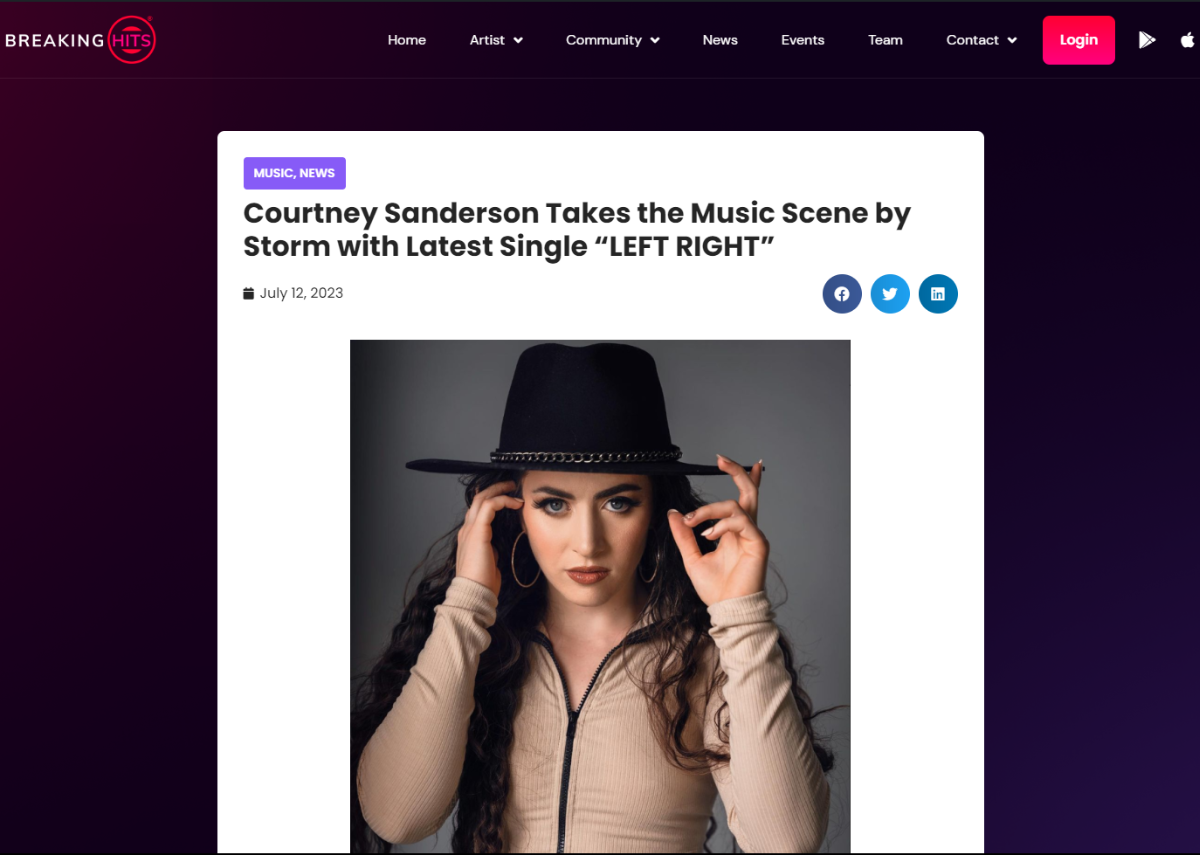This screenshot has width=1200, height=855.
Task: Open the Events page
Action: click(x=803, y=40)
